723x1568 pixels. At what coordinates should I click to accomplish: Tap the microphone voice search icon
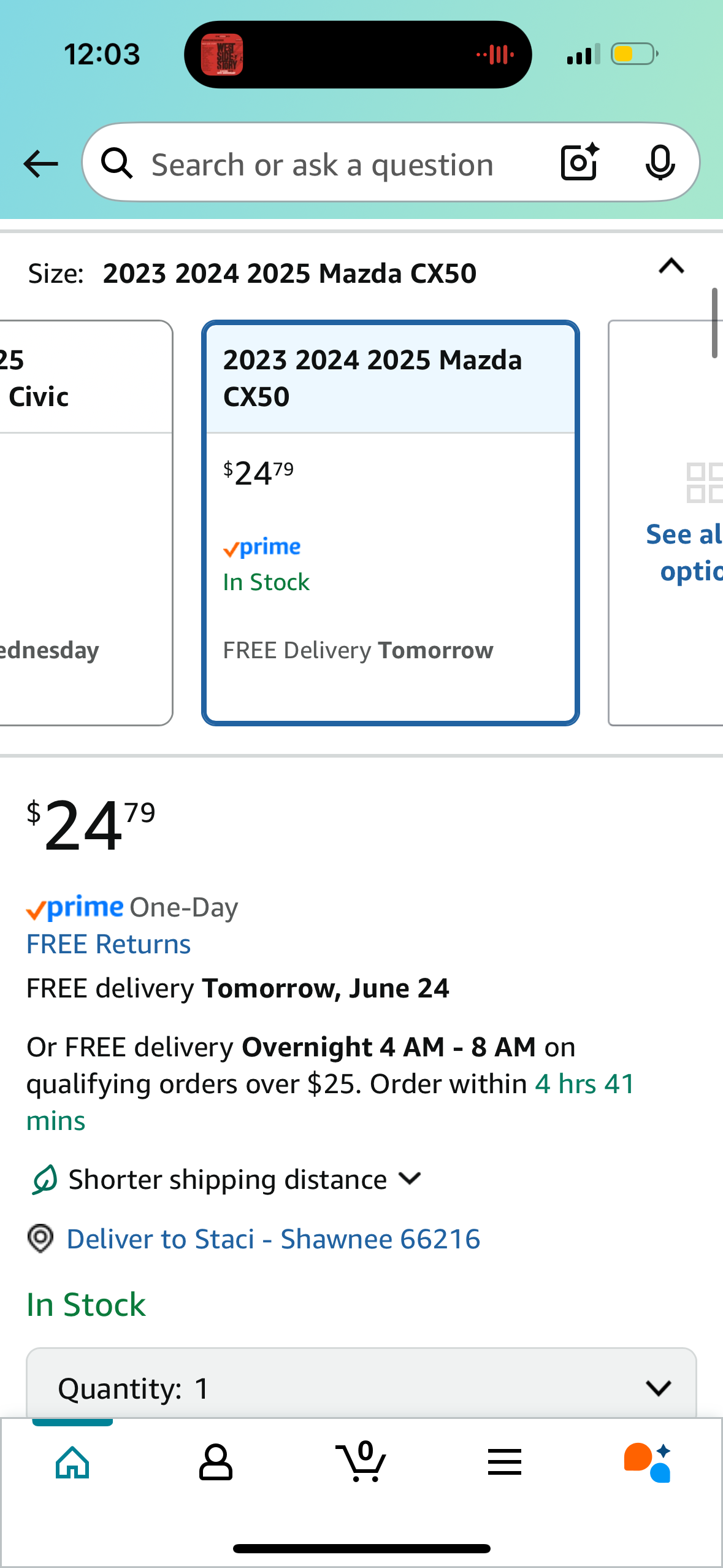click(x=660, y=163)
